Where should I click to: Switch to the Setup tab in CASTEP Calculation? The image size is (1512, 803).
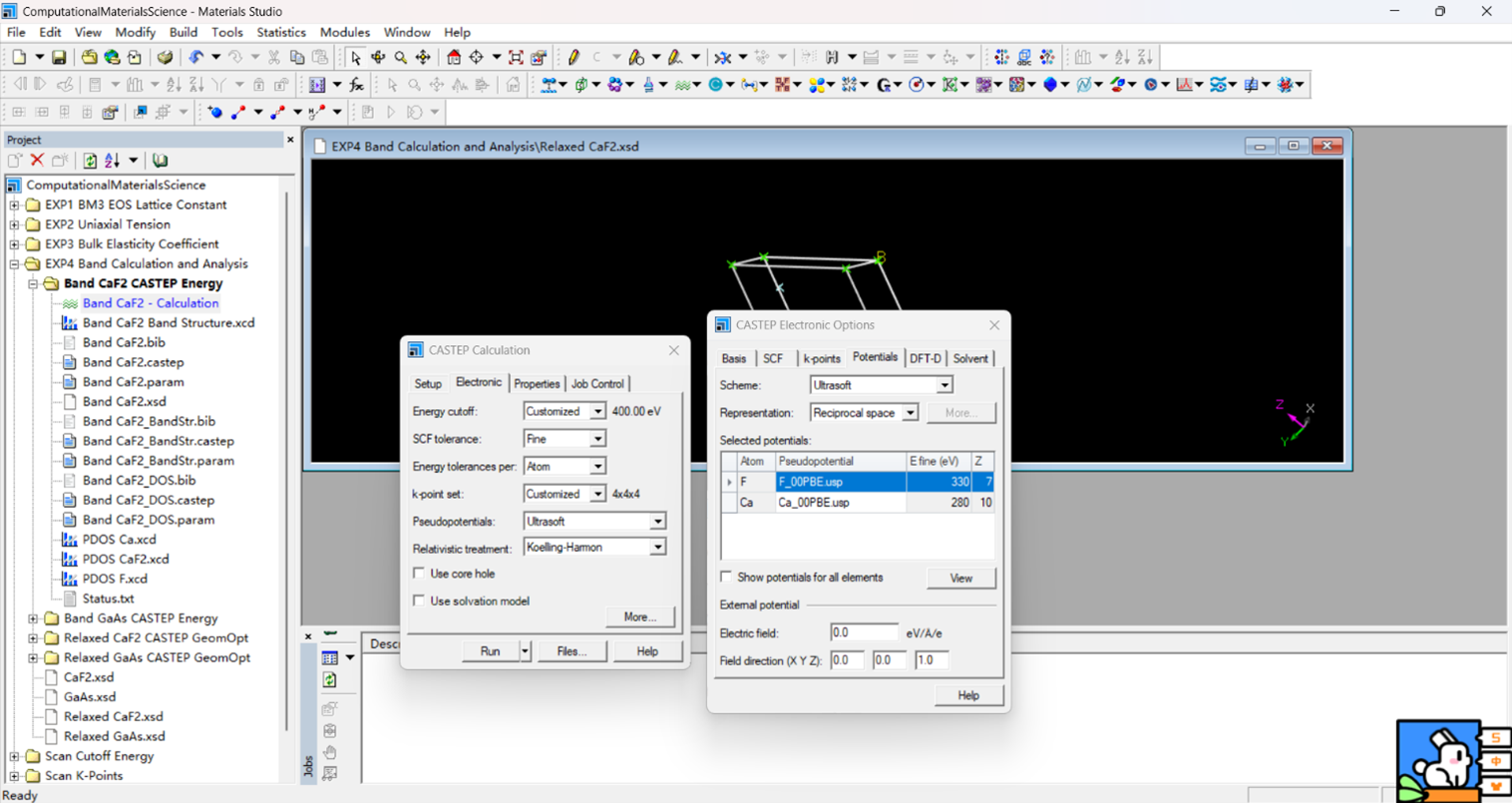(428, 384)
